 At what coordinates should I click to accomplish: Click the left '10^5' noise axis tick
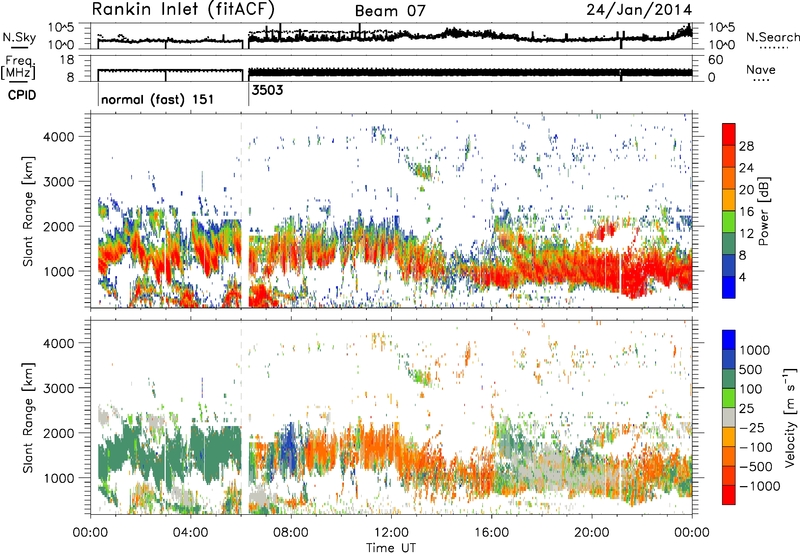coord(61,28)
